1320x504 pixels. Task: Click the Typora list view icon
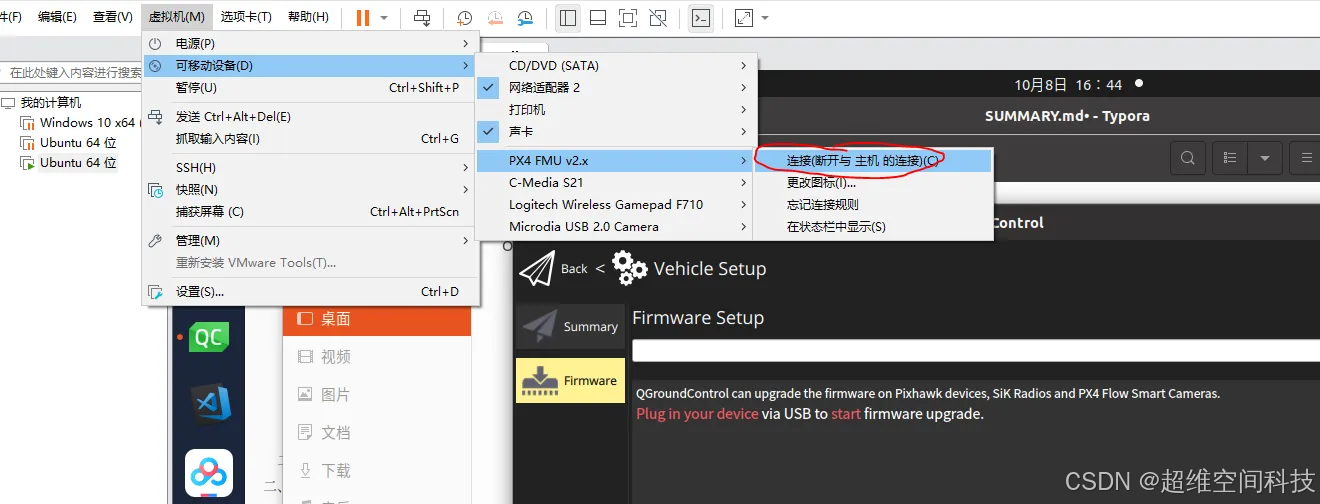click(x=1229, y=158)
